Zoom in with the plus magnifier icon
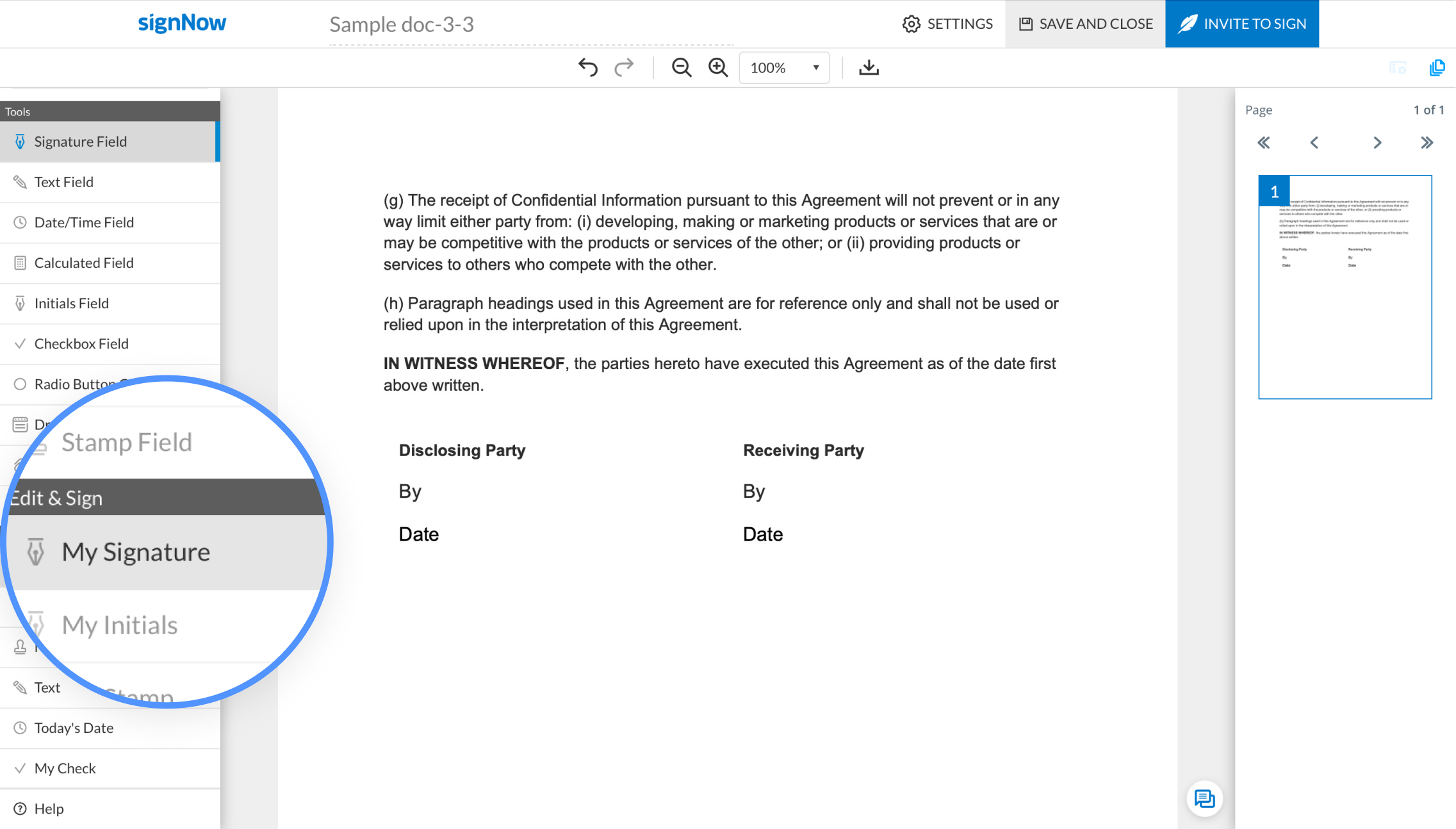 coord(718,67)
